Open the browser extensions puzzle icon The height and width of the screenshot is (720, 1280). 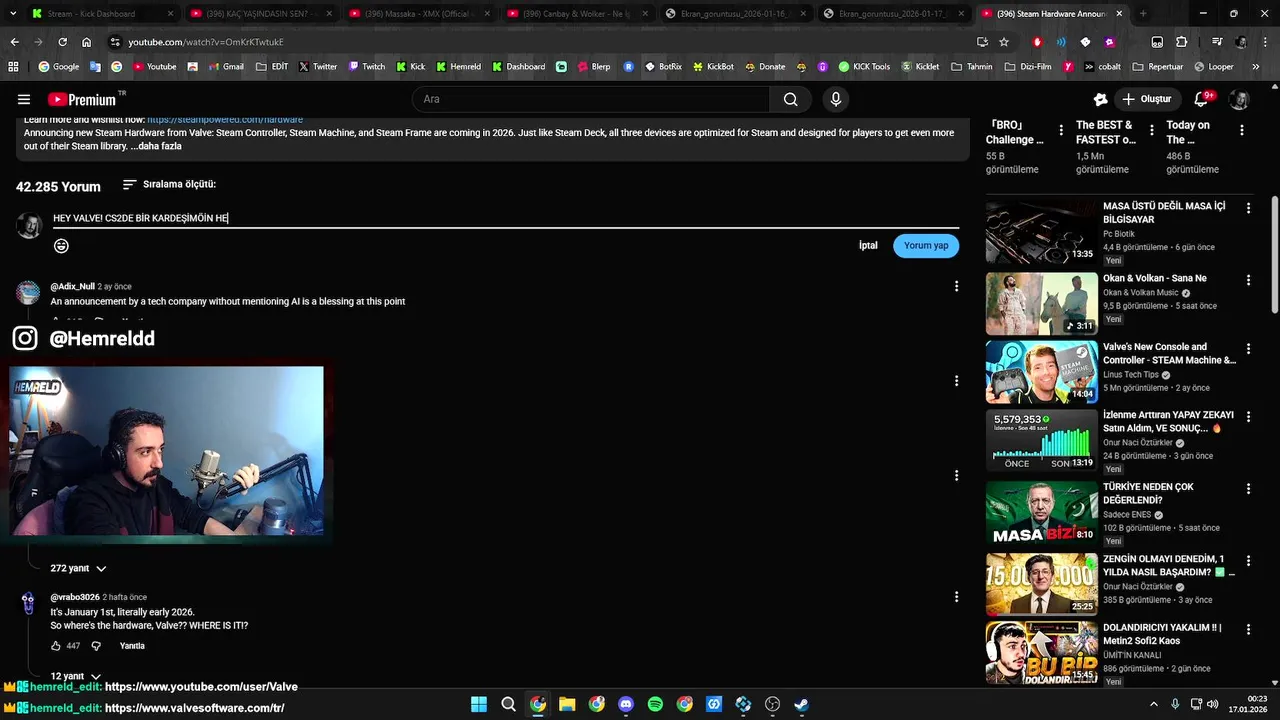[1182, 42]
